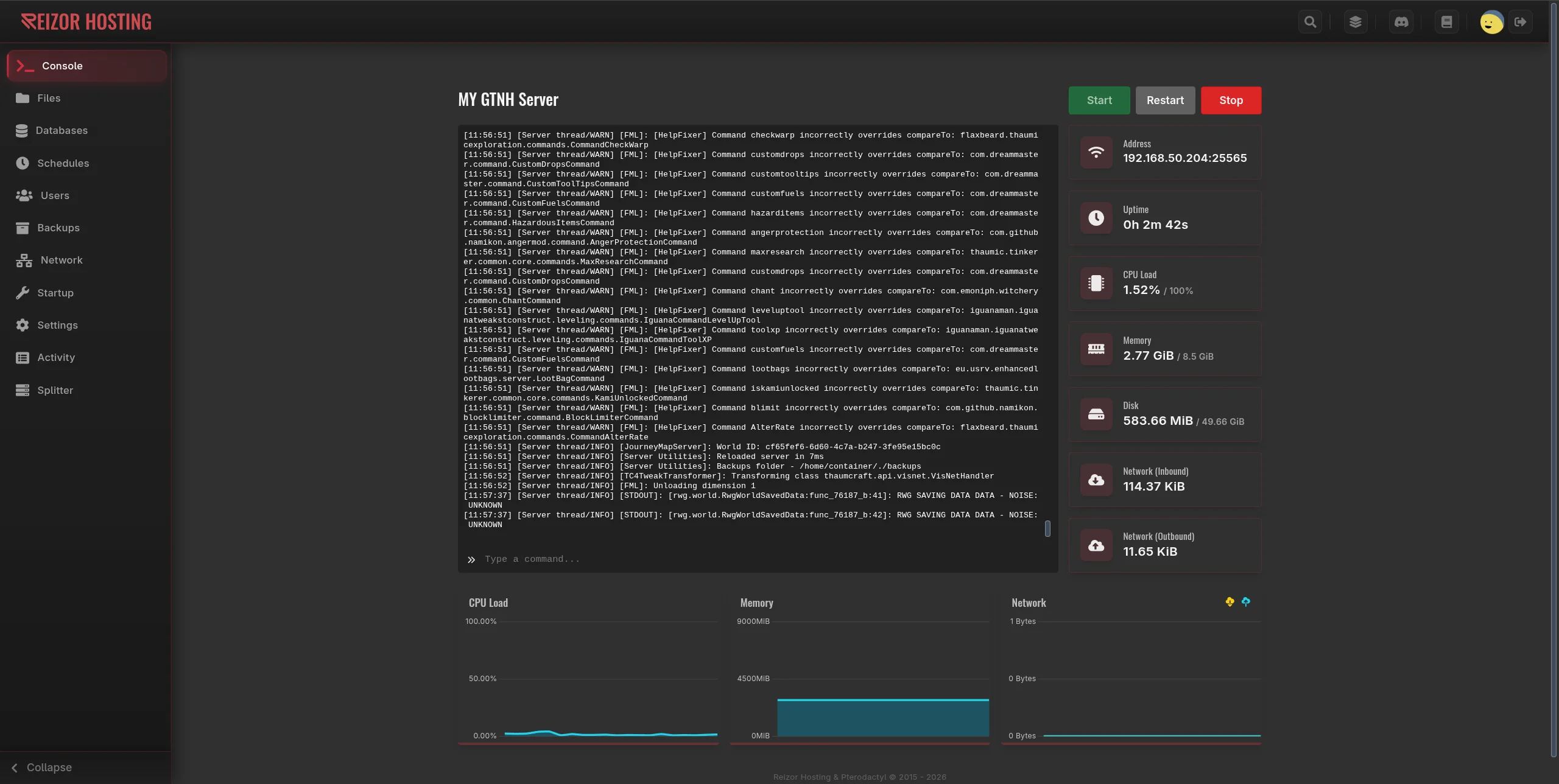Image resolution: width=1559 pixels, height=784 pixels.
Task: Click the Reizor Hosting logo
Action: tap(86, 22)
